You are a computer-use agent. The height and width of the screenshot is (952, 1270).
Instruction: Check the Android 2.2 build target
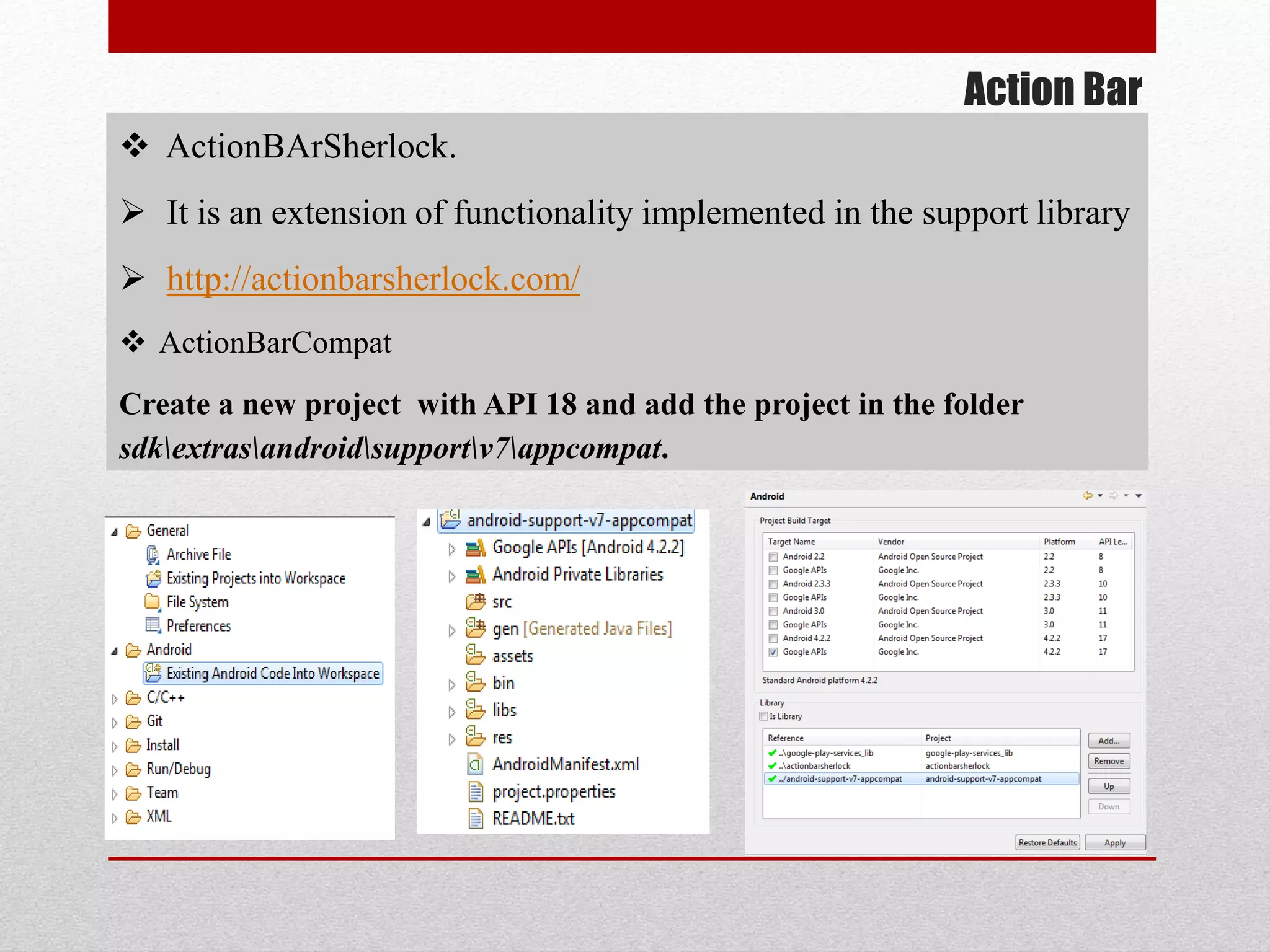point(773,557)
